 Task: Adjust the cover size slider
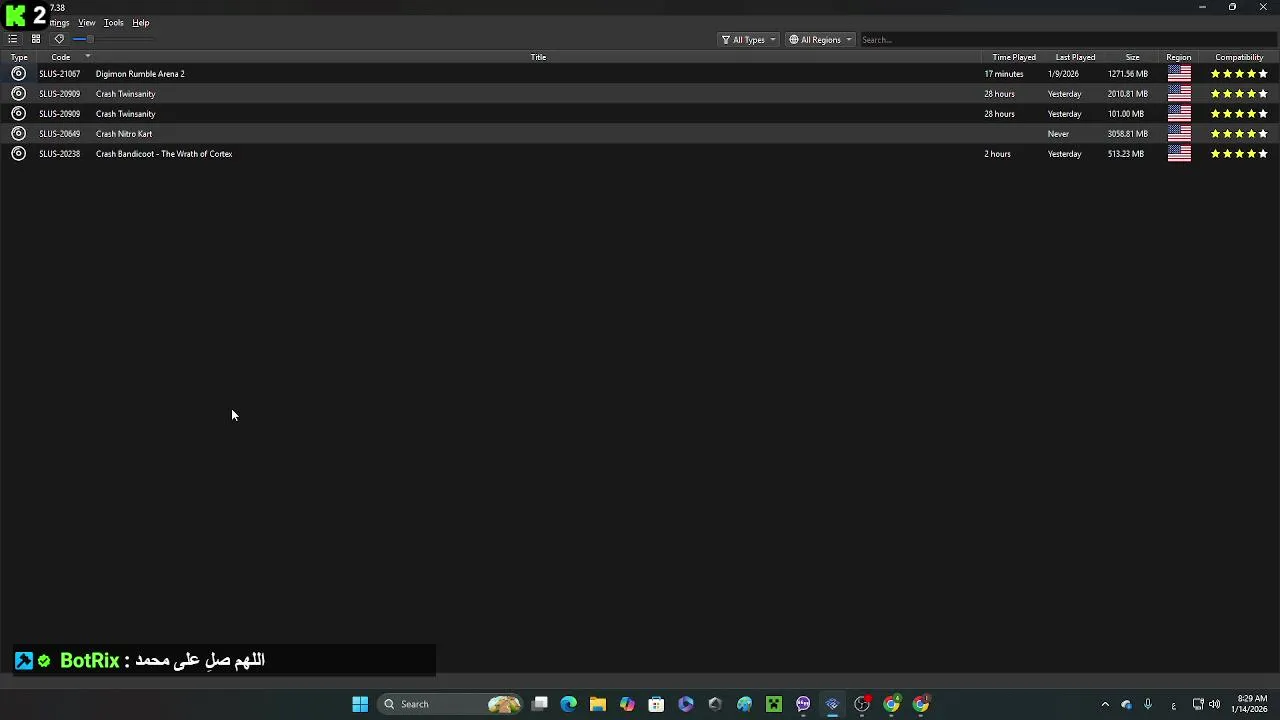pos(114,39)
